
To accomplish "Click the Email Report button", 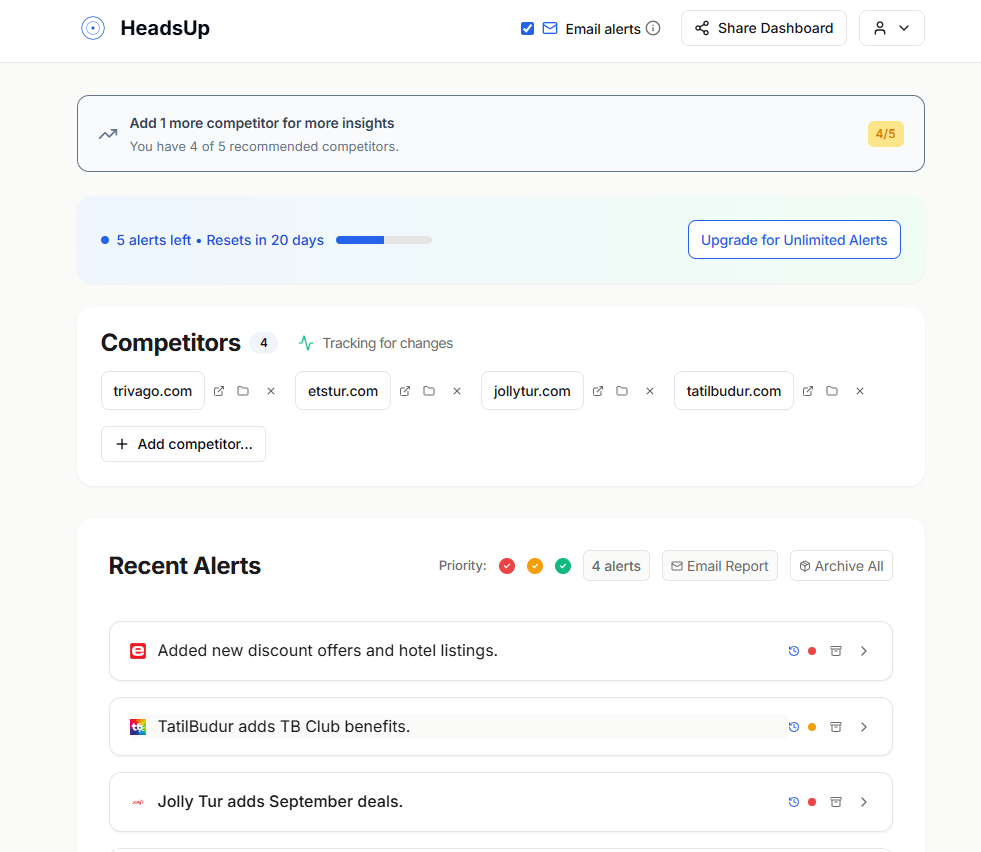I will (719, 566).
